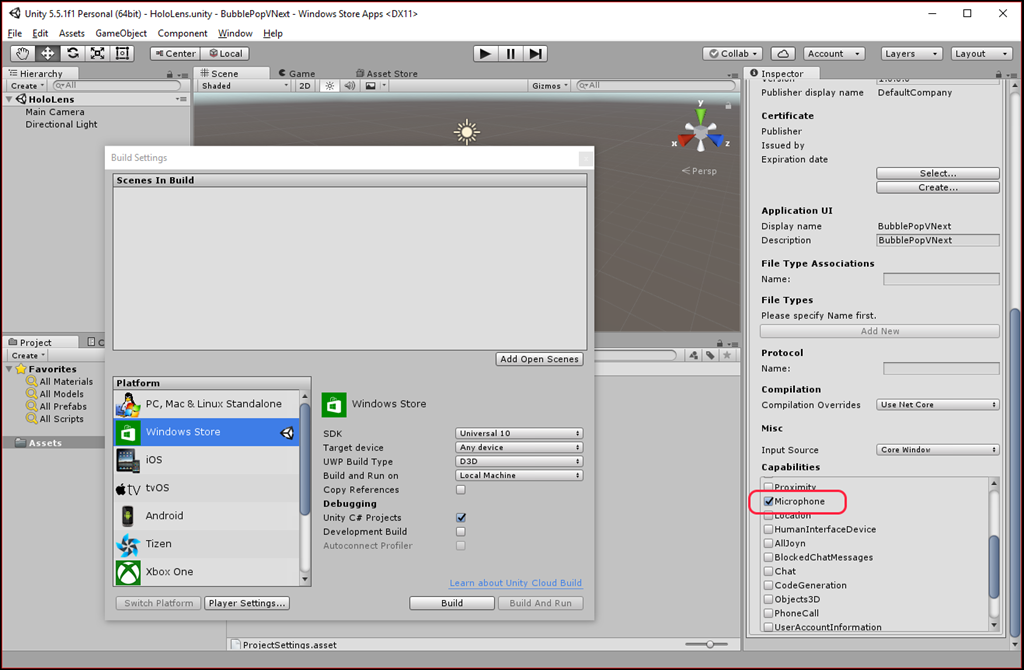
Task: Open the Layers dropdown
Action: coord(912,54)
